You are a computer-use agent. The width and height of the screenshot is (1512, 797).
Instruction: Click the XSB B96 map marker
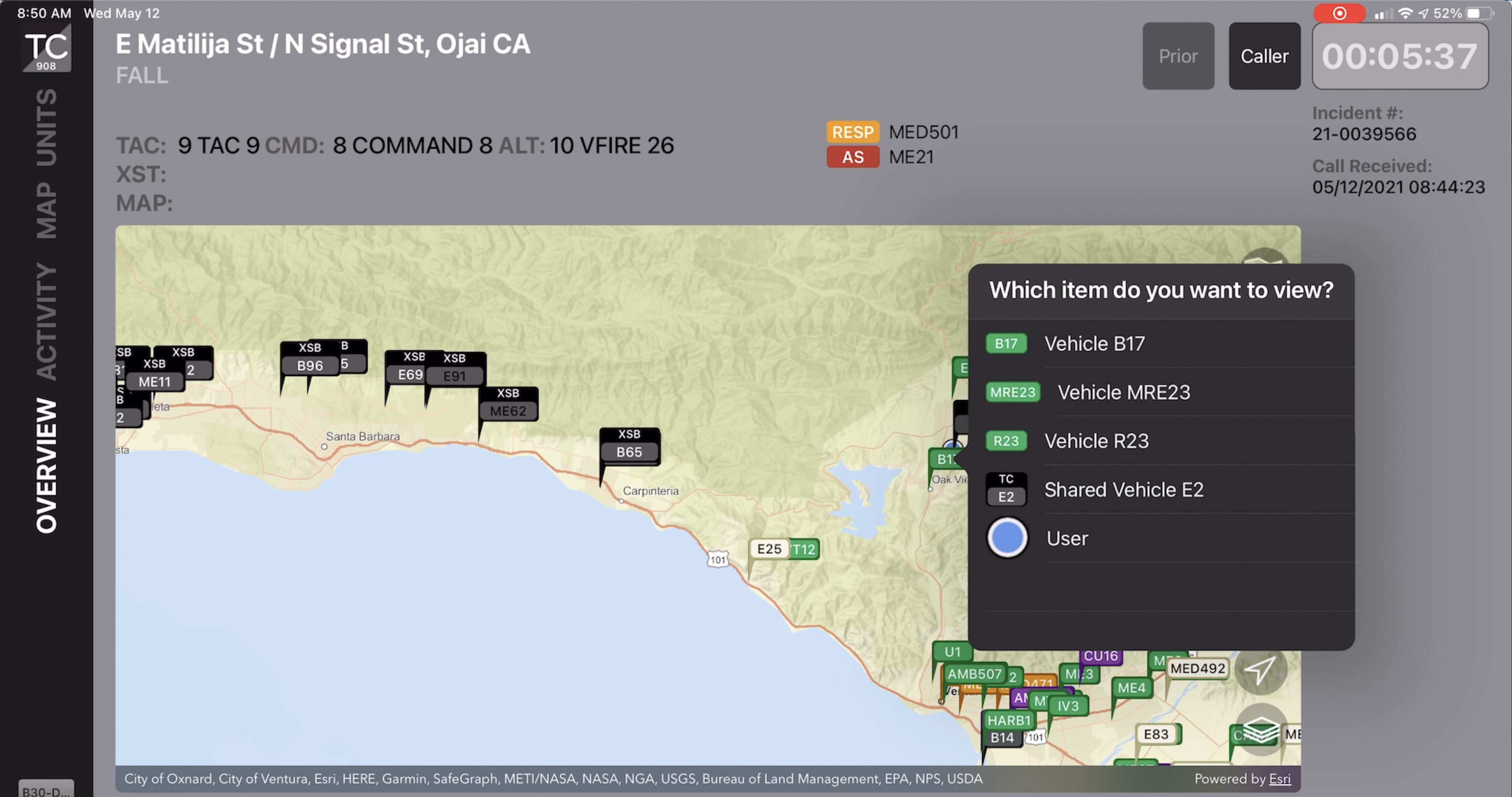309,365
